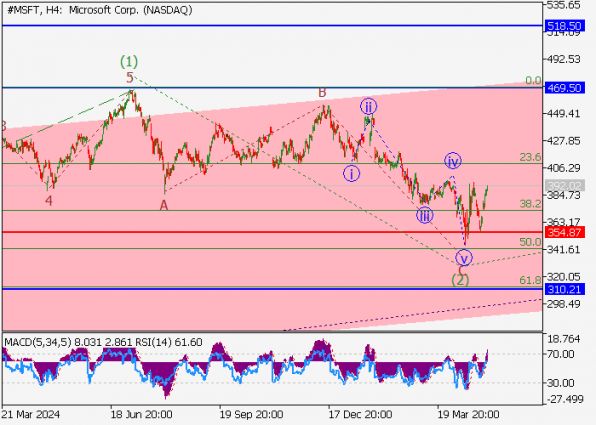Select the wave 4 label at the April low

coord(49,200)
